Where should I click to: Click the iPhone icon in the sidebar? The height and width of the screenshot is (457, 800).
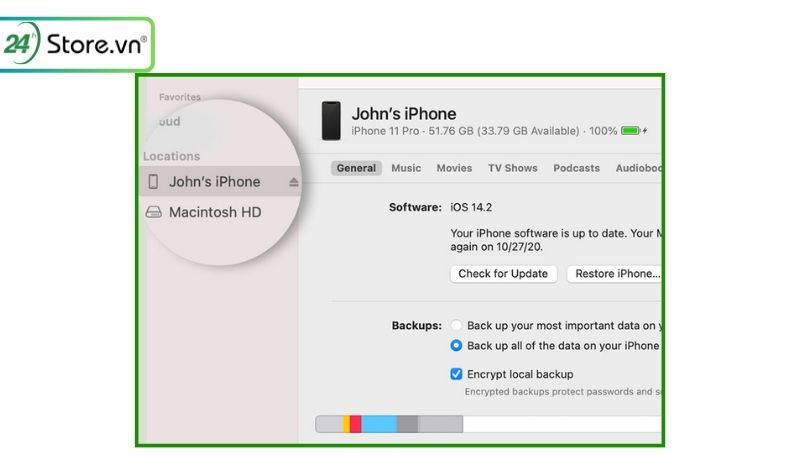(x=153, y=182)
